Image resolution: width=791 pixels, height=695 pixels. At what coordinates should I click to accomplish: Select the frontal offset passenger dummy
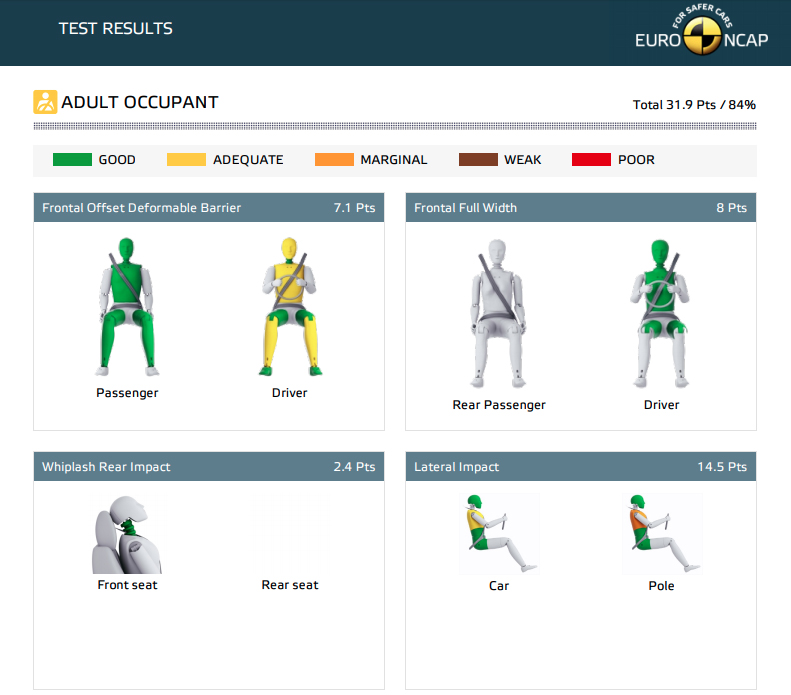click(x=127, y=306)
